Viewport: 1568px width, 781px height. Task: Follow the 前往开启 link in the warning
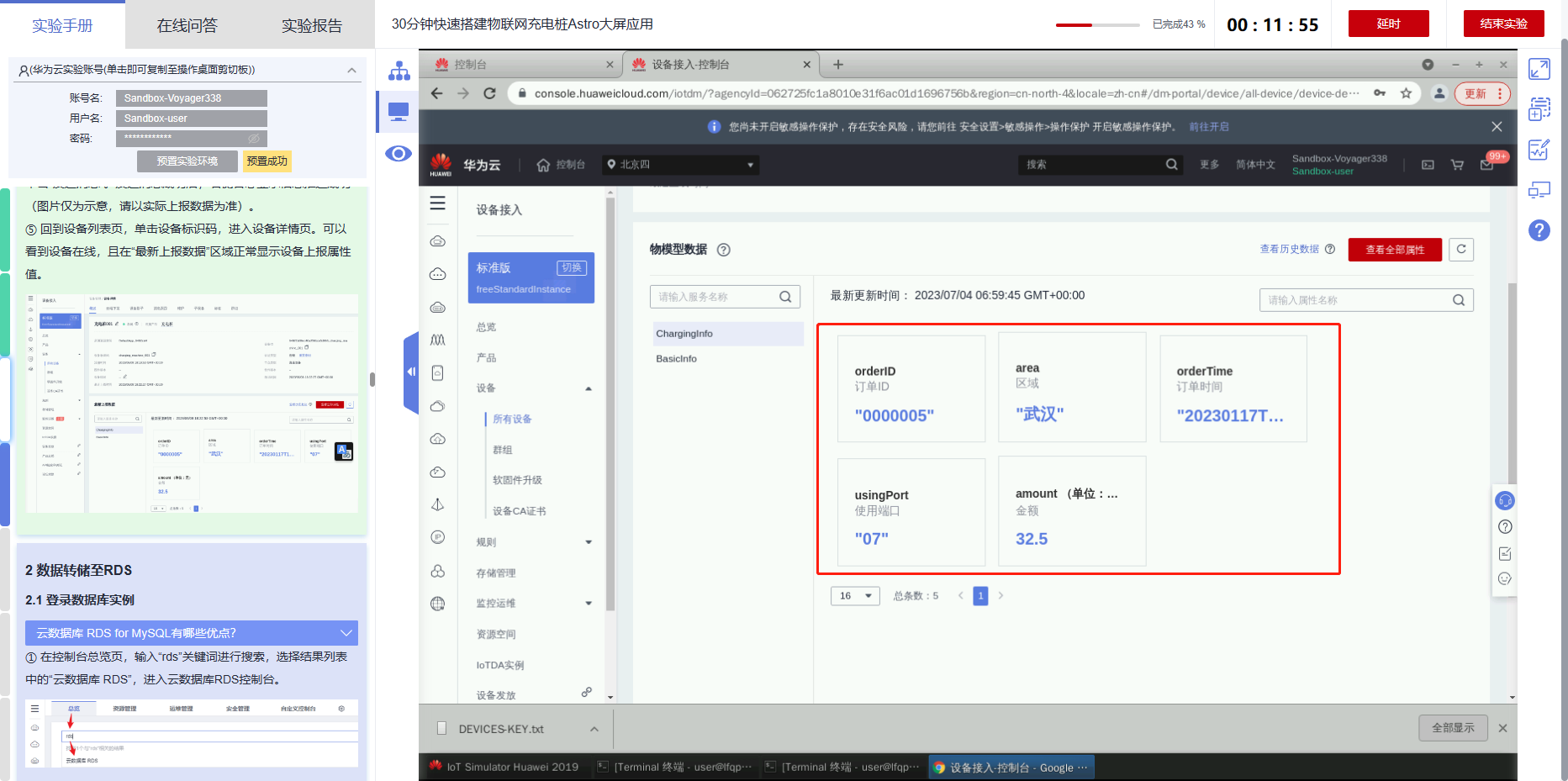point(1209,127)
